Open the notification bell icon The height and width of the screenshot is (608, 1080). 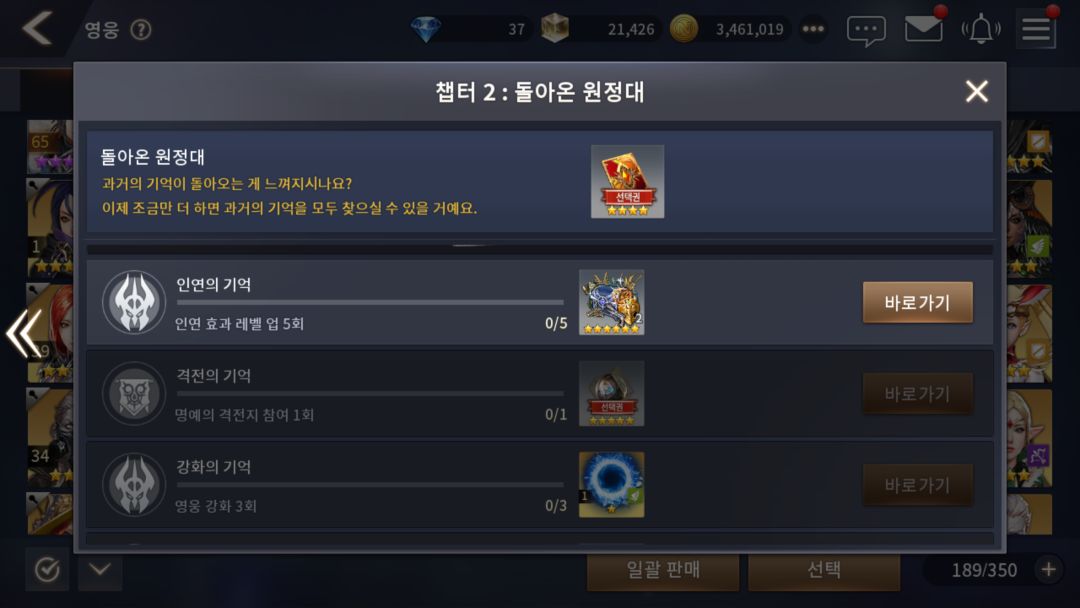pos(981,30)
